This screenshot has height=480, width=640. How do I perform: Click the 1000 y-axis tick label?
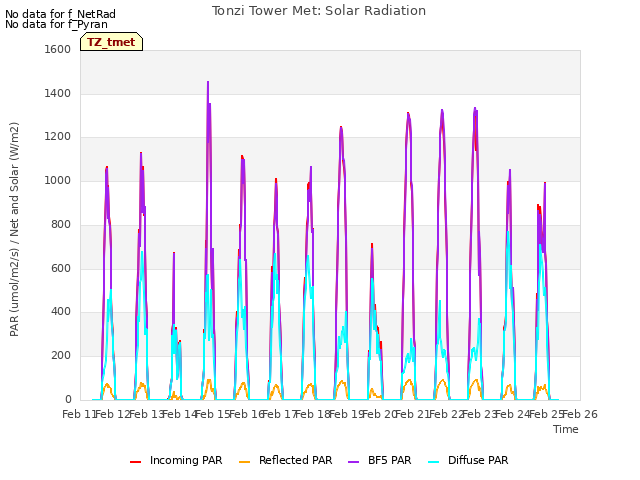pos(58,180)
